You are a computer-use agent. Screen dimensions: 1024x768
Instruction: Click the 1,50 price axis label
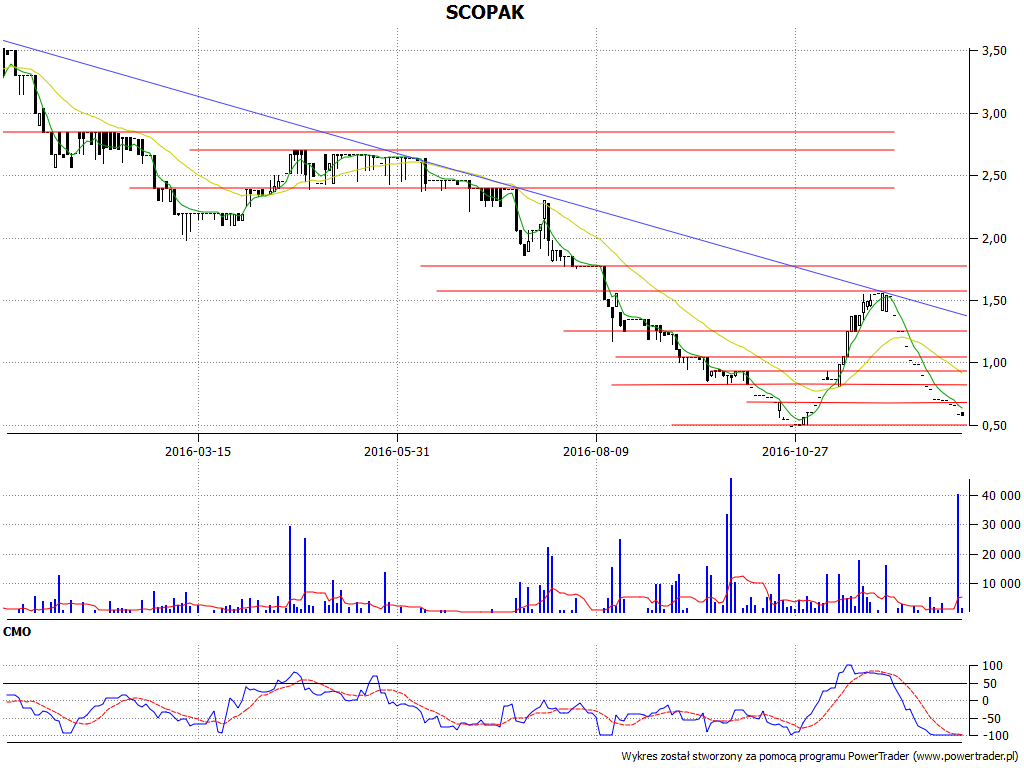(x=995, y=300)
